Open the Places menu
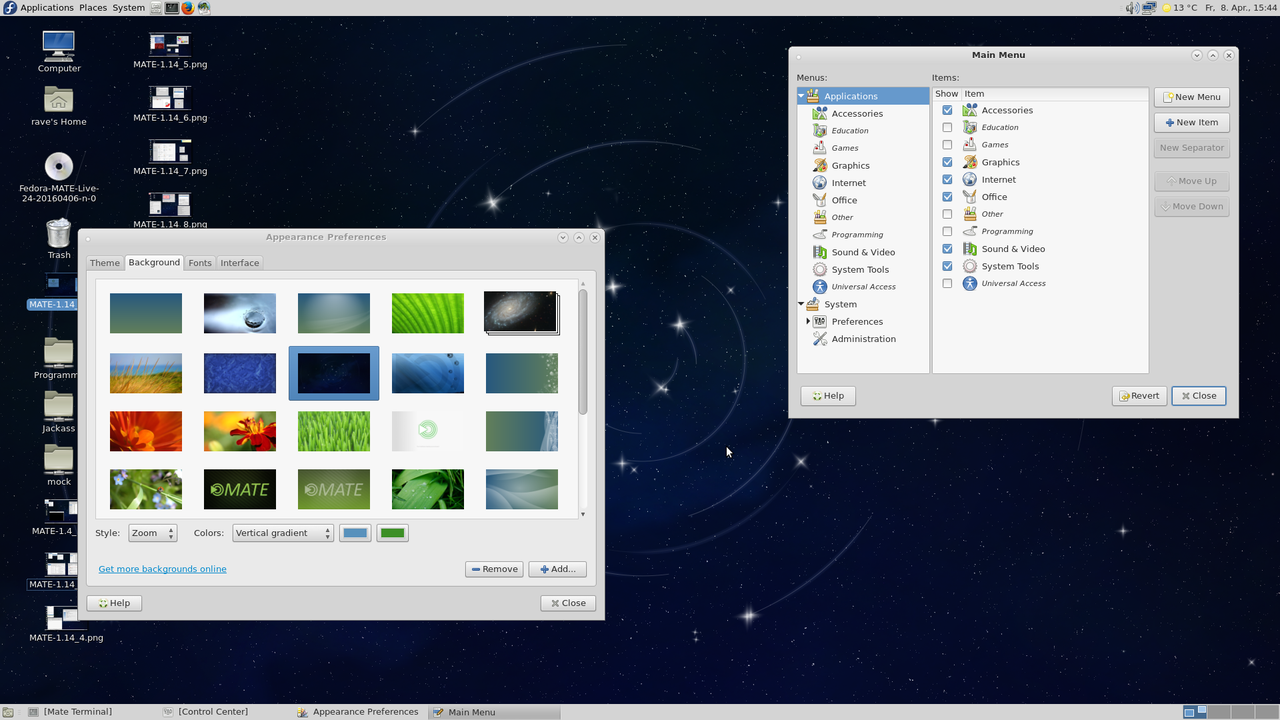1280x720 pixels. (93, 8)
